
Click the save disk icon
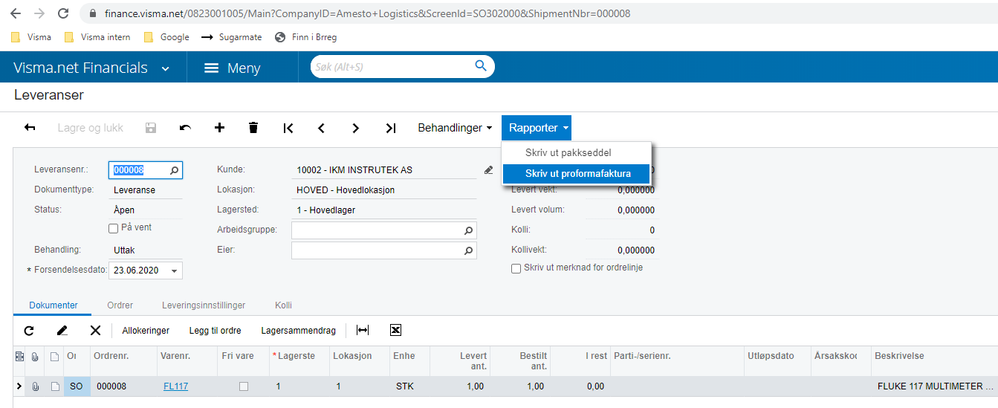tap(151, 128)
